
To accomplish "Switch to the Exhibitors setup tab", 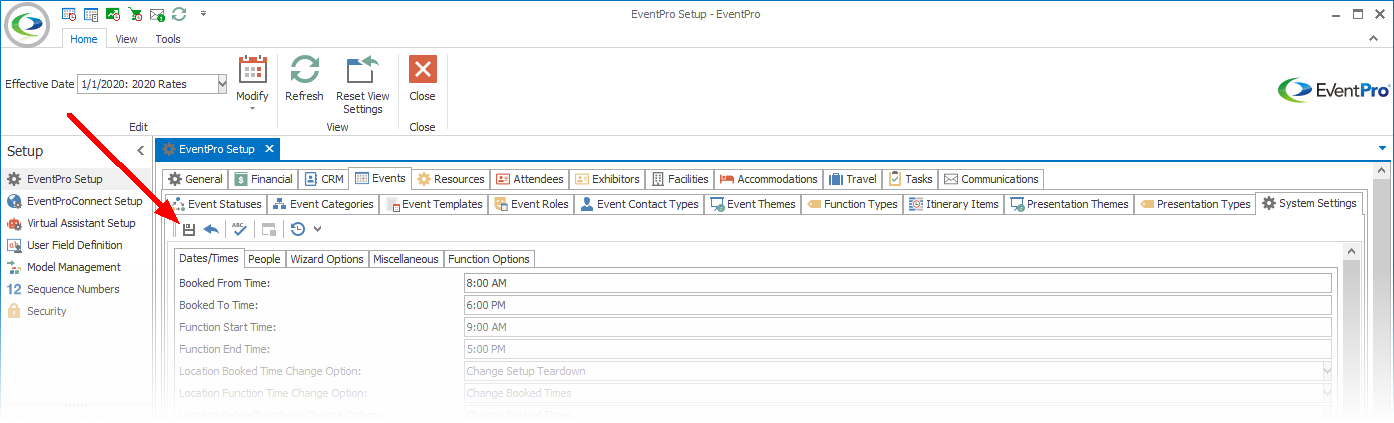I will coord(608,179).
